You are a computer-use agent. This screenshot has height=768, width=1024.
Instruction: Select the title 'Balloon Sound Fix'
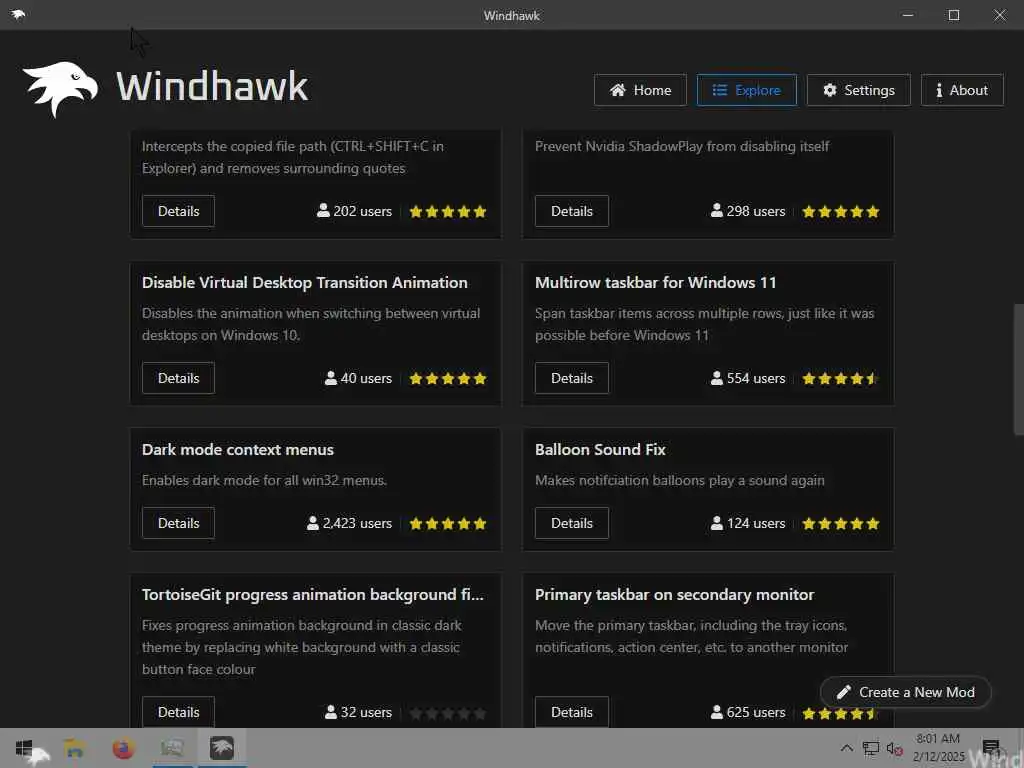[x=600, y=449]
